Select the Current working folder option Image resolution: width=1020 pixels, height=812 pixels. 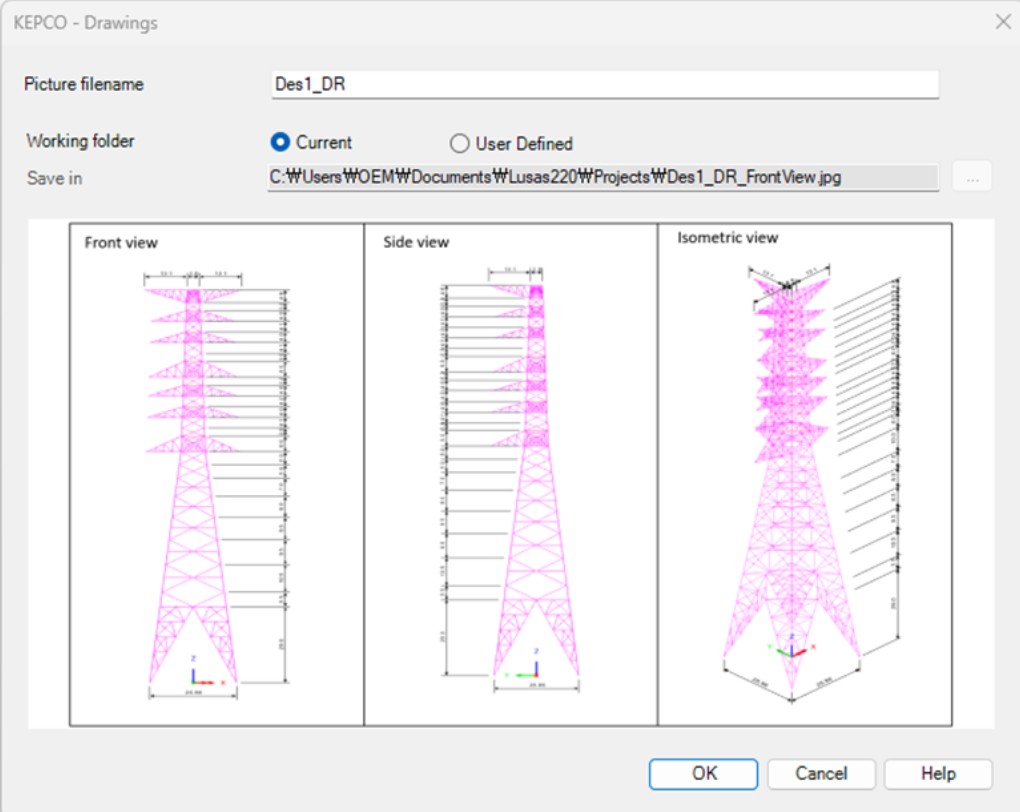[x=281, y=143]
